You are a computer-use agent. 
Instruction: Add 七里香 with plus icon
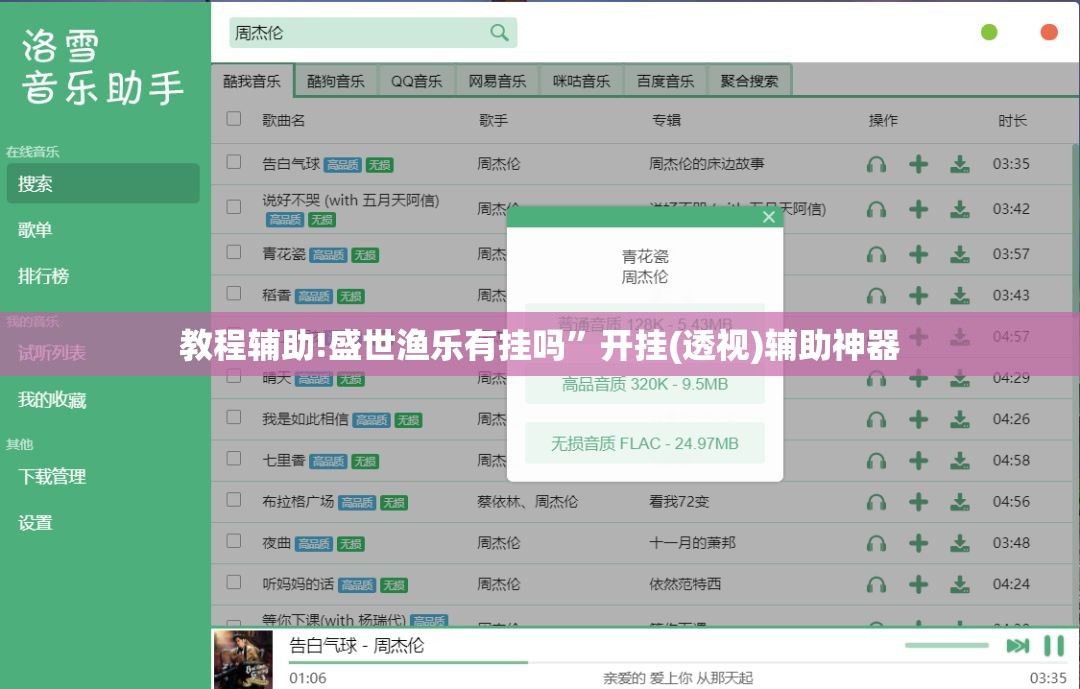[x=918, y=460]
